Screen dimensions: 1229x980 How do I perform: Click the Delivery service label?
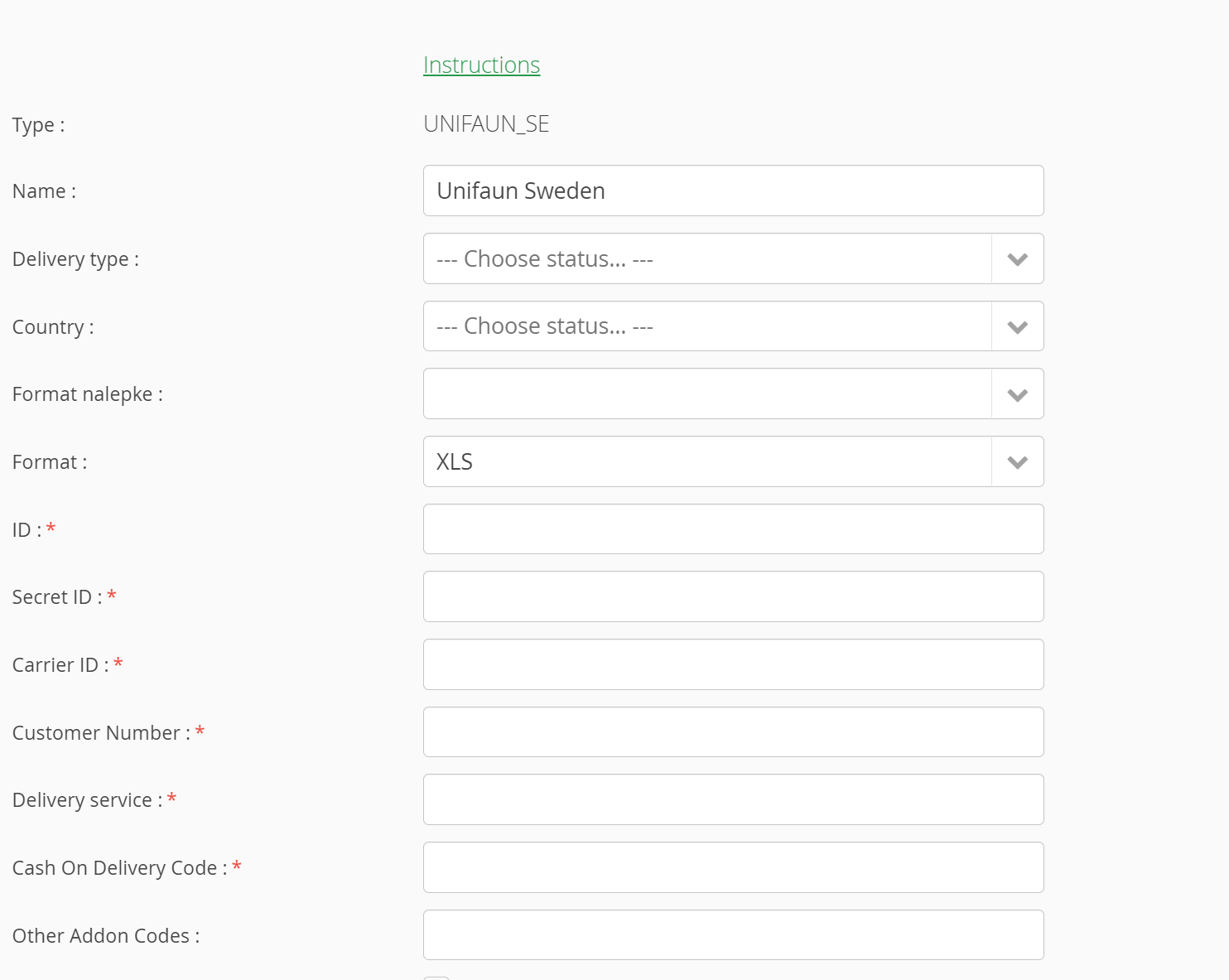tap(87, 800)
